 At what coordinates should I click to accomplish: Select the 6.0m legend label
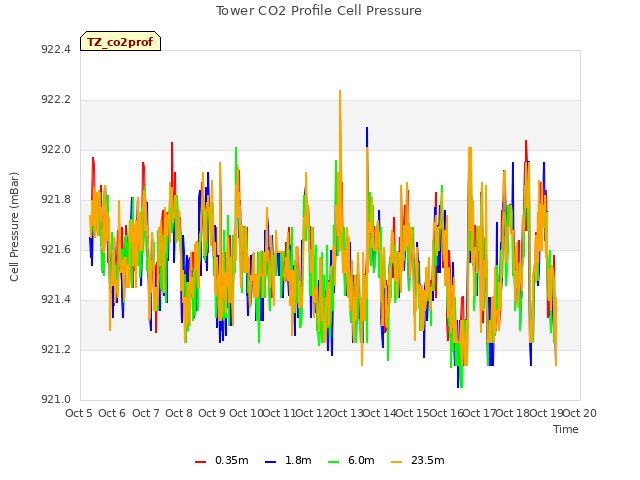[x=361, y=460]
